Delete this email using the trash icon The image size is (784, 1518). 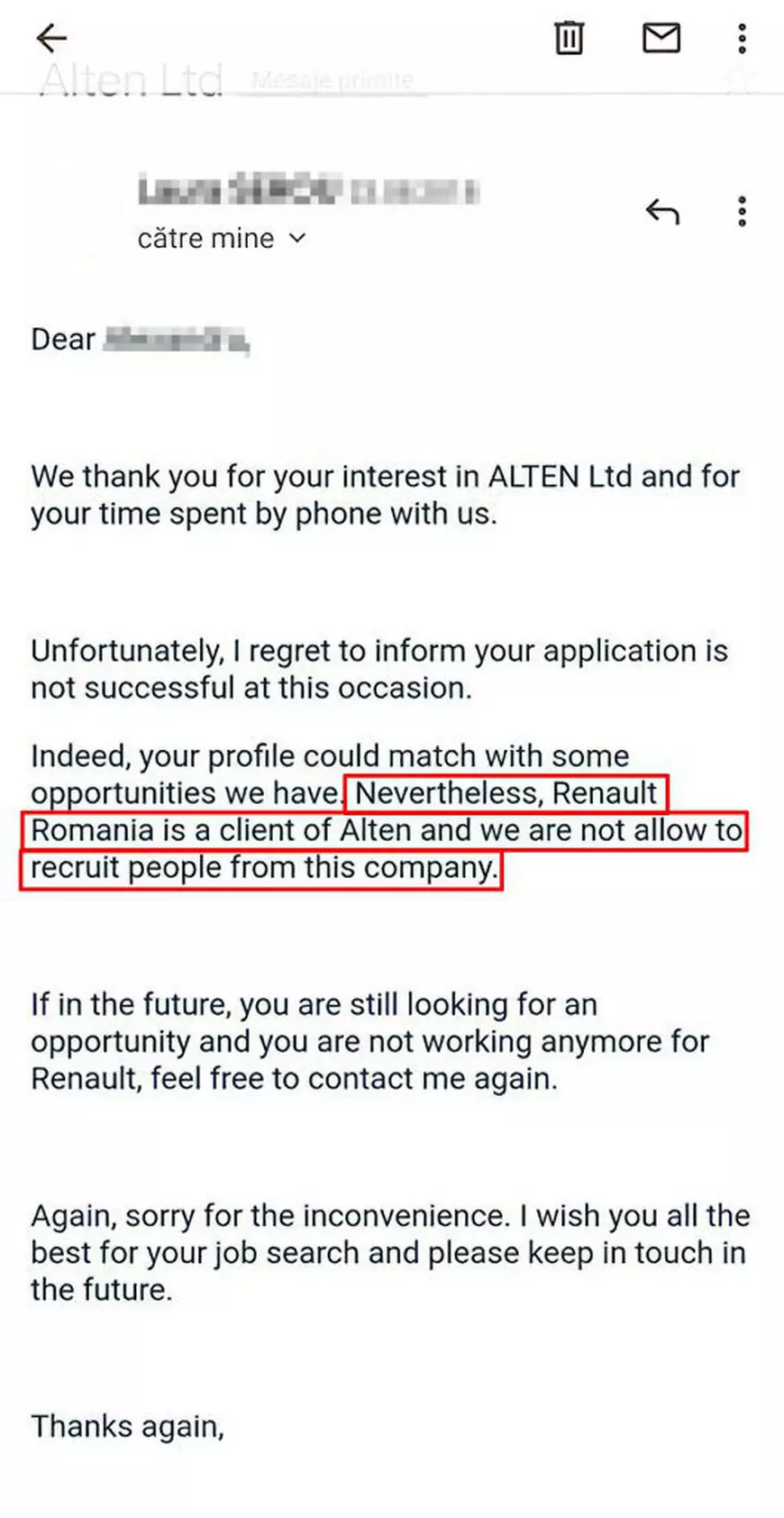570,38
